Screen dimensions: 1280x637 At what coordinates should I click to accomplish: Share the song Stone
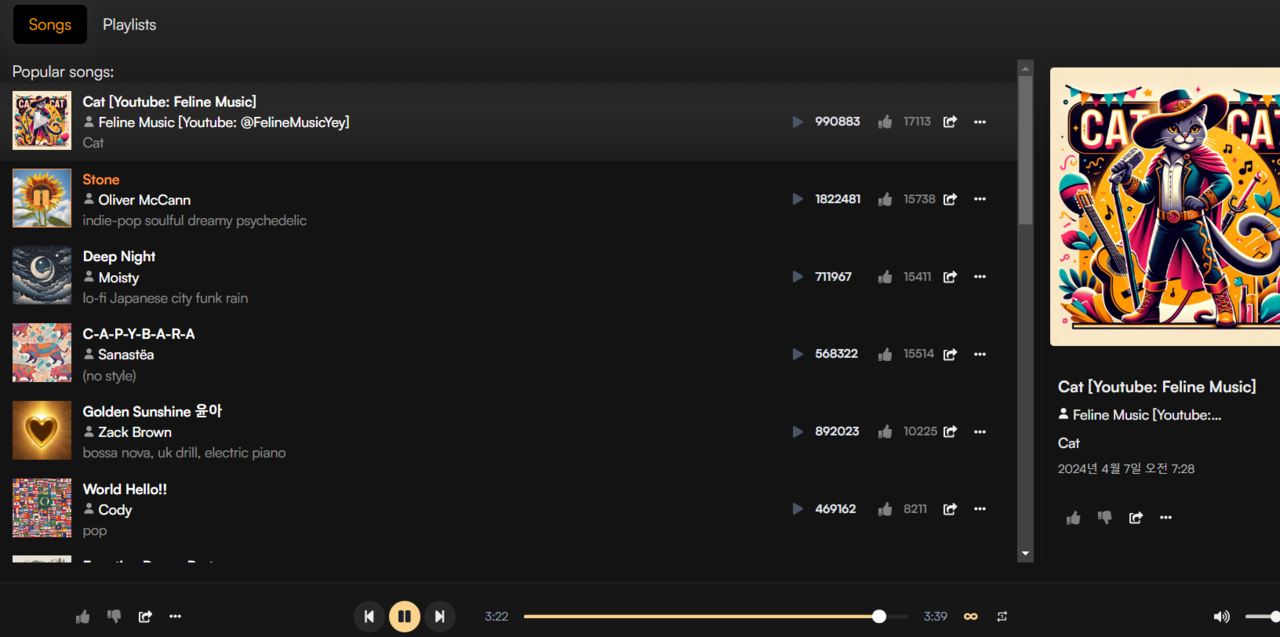pos(950,199)
